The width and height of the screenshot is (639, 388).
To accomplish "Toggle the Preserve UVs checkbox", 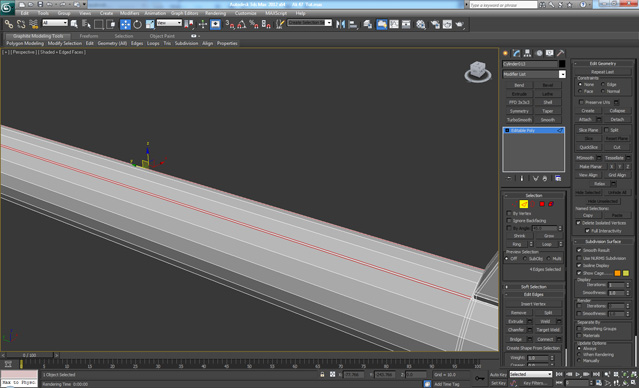I will click(582, 102).
